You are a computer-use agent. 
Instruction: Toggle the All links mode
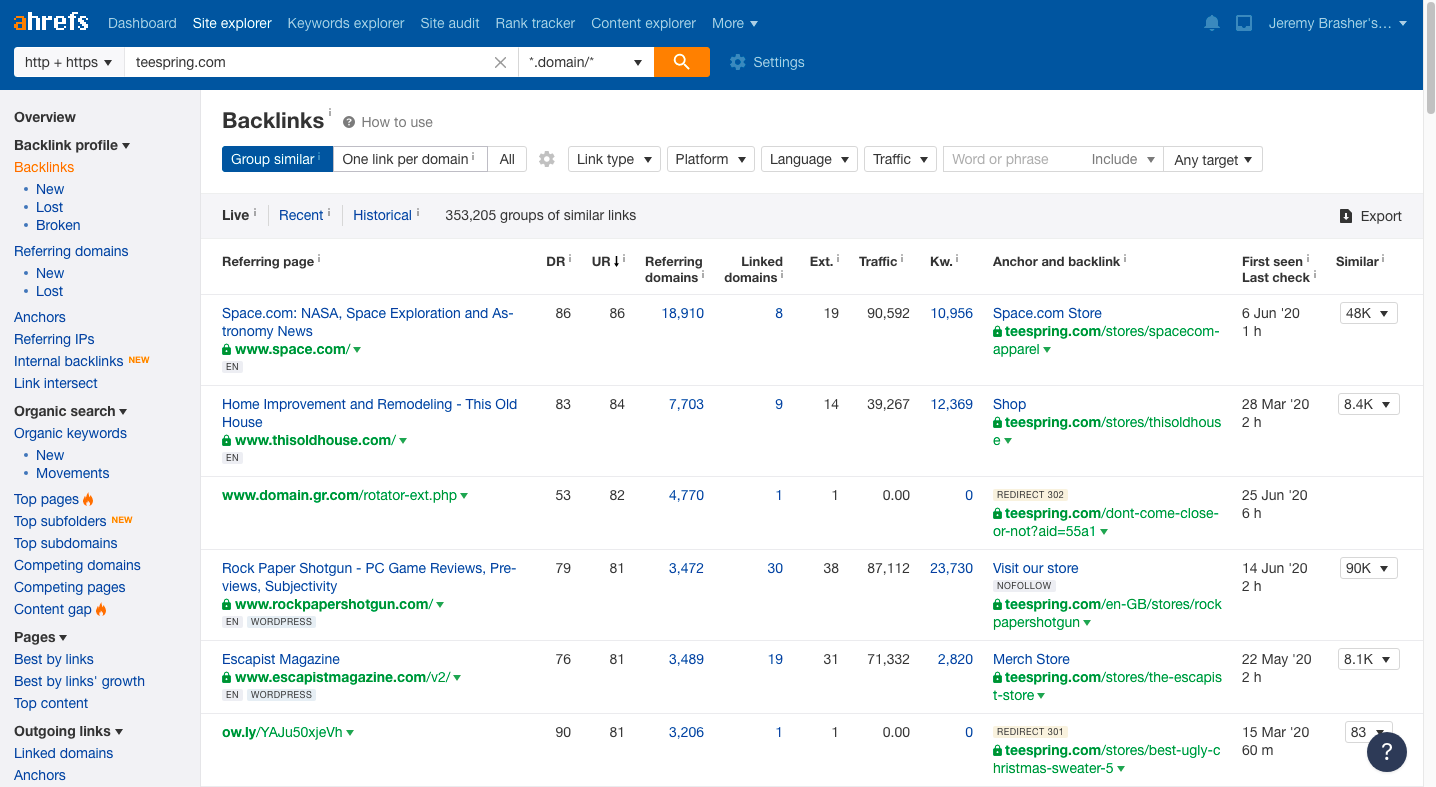[x=507, y=159]
